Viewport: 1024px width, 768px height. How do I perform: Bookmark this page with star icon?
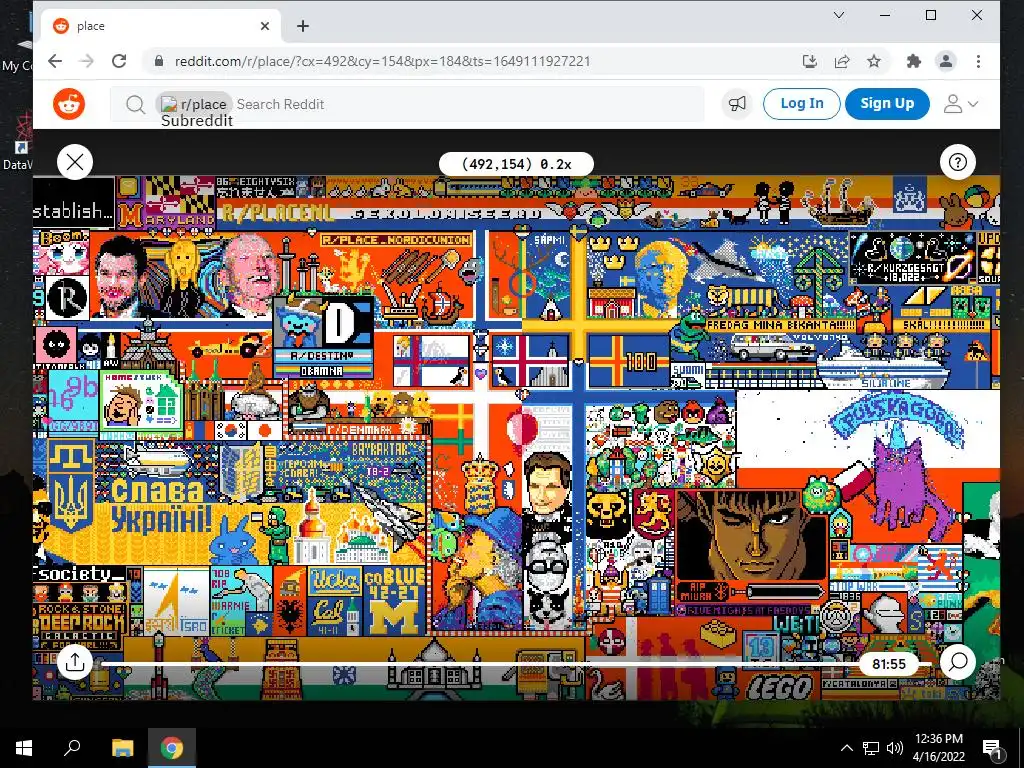point(874,61)
